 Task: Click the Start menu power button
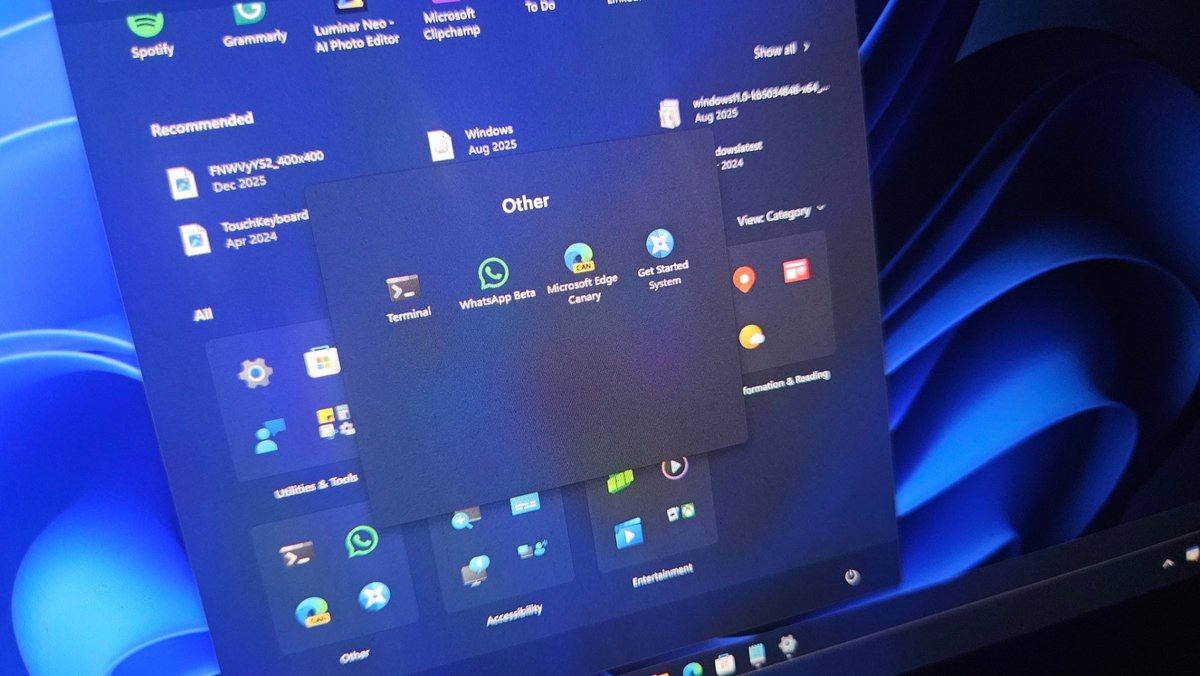(x=851, y=578)
